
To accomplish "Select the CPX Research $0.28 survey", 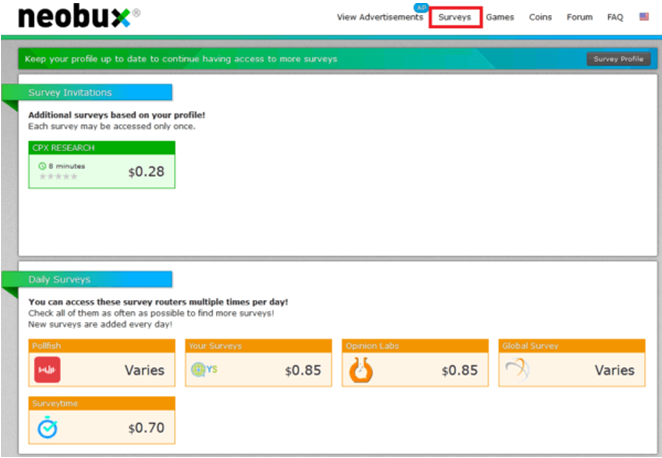I will 102,165.
